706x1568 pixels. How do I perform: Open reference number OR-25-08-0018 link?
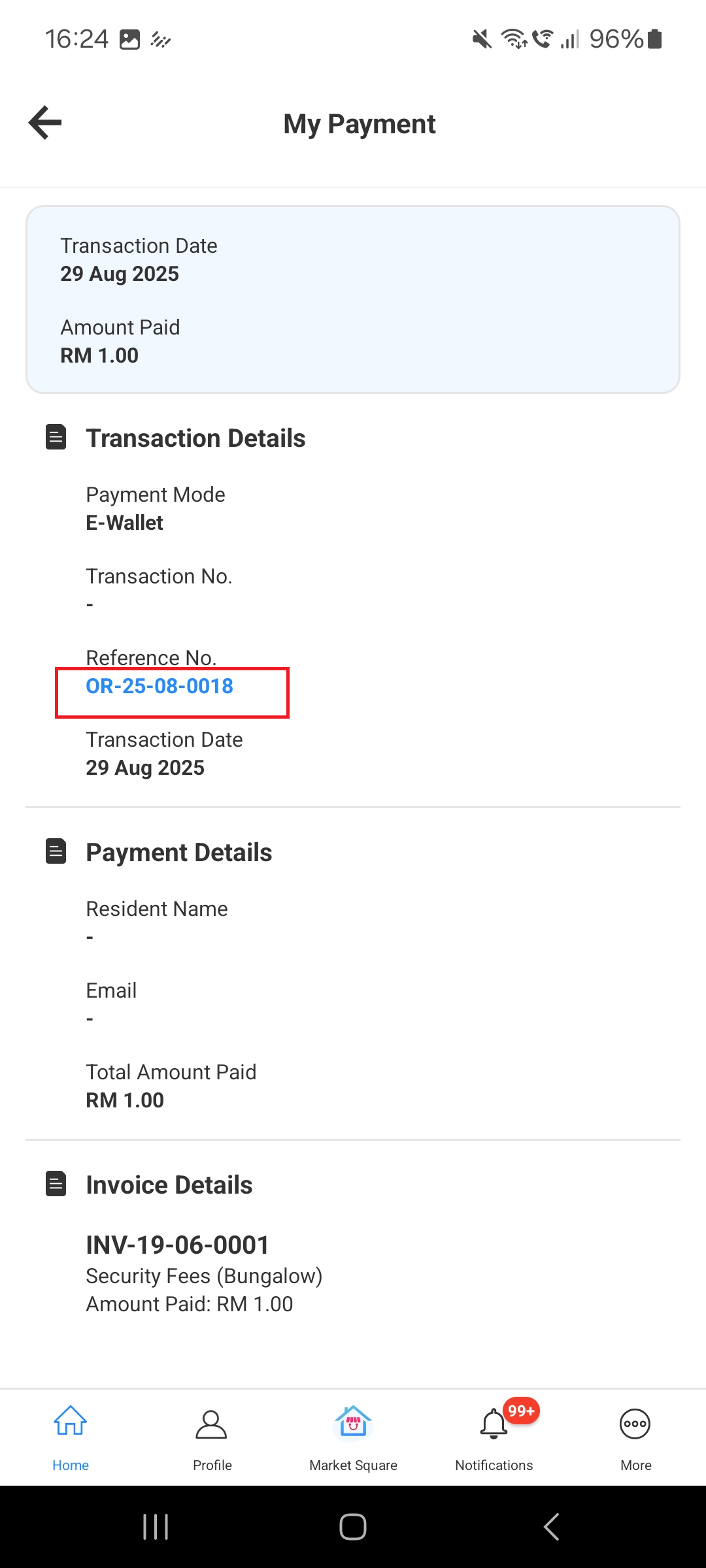click(x=160, y=687)
